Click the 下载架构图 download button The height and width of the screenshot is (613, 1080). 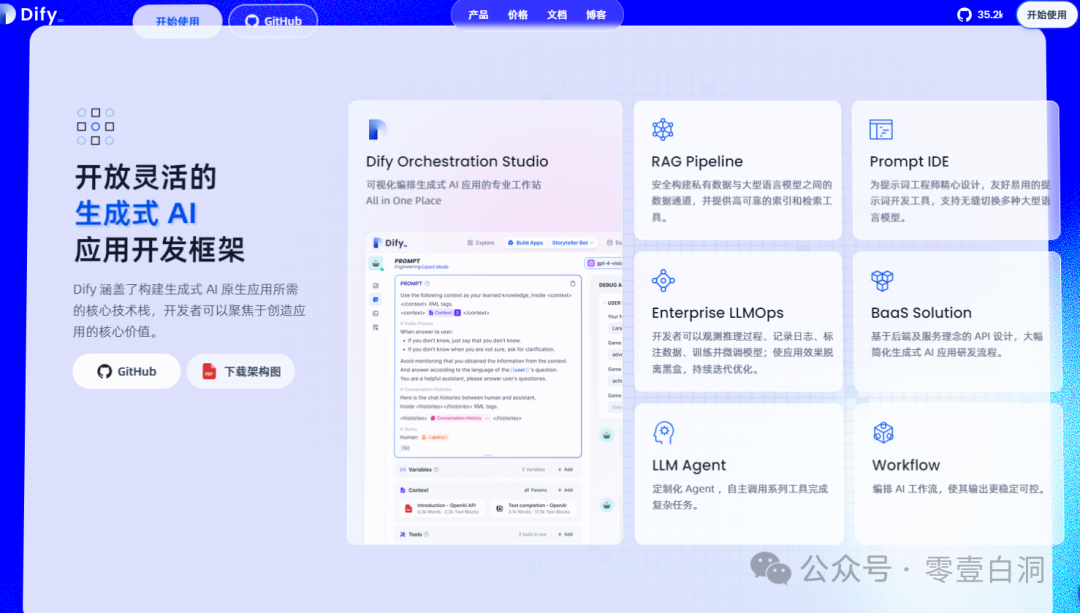point(240,371)
